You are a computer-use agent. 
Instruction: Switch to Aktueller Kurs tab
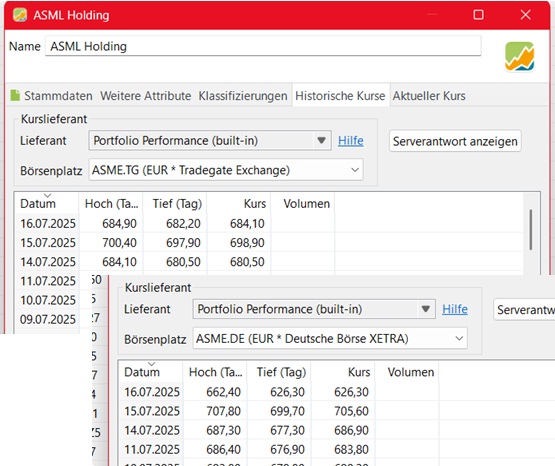(x=429, y=96)
